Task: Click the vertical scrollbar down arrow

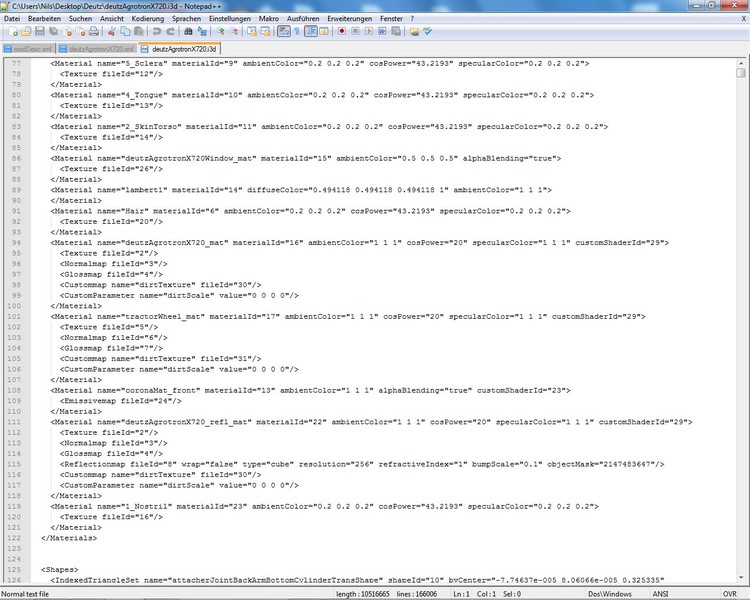Action: point(741,578)
